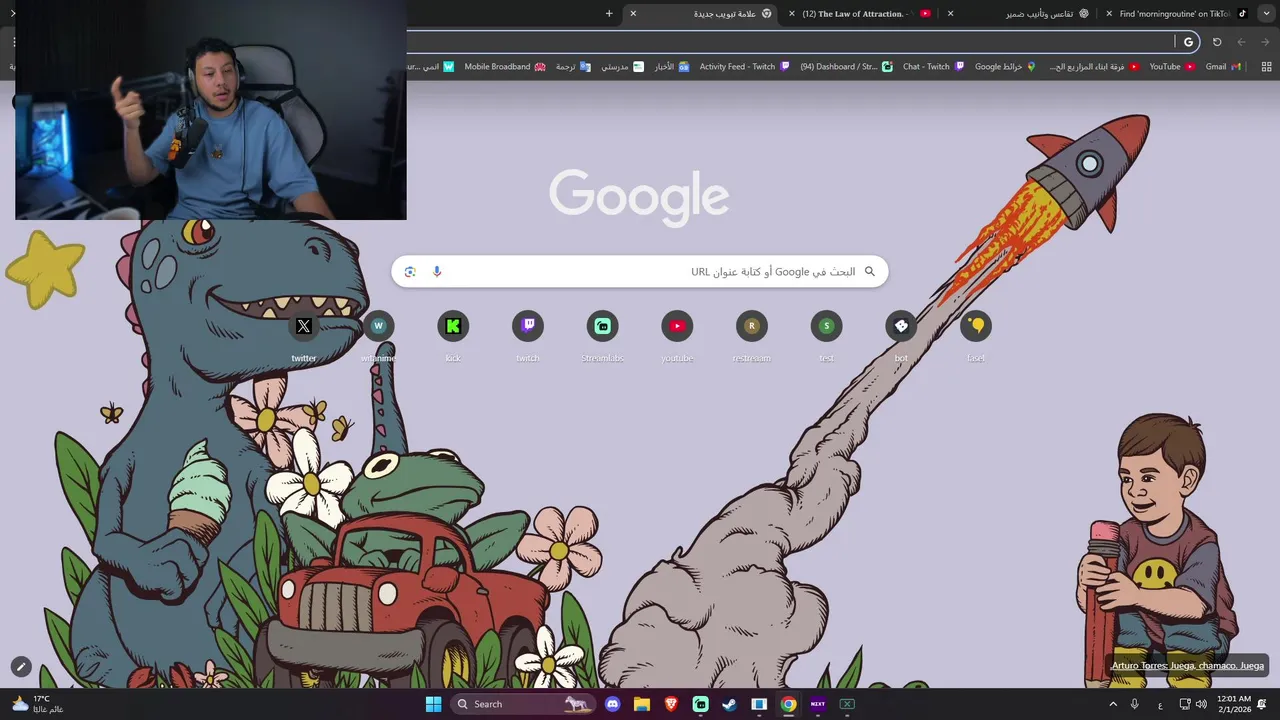Open the Excel-like green app in taskbar
Viewport: 1280px width, 720px height.
(x=847, y=704)
